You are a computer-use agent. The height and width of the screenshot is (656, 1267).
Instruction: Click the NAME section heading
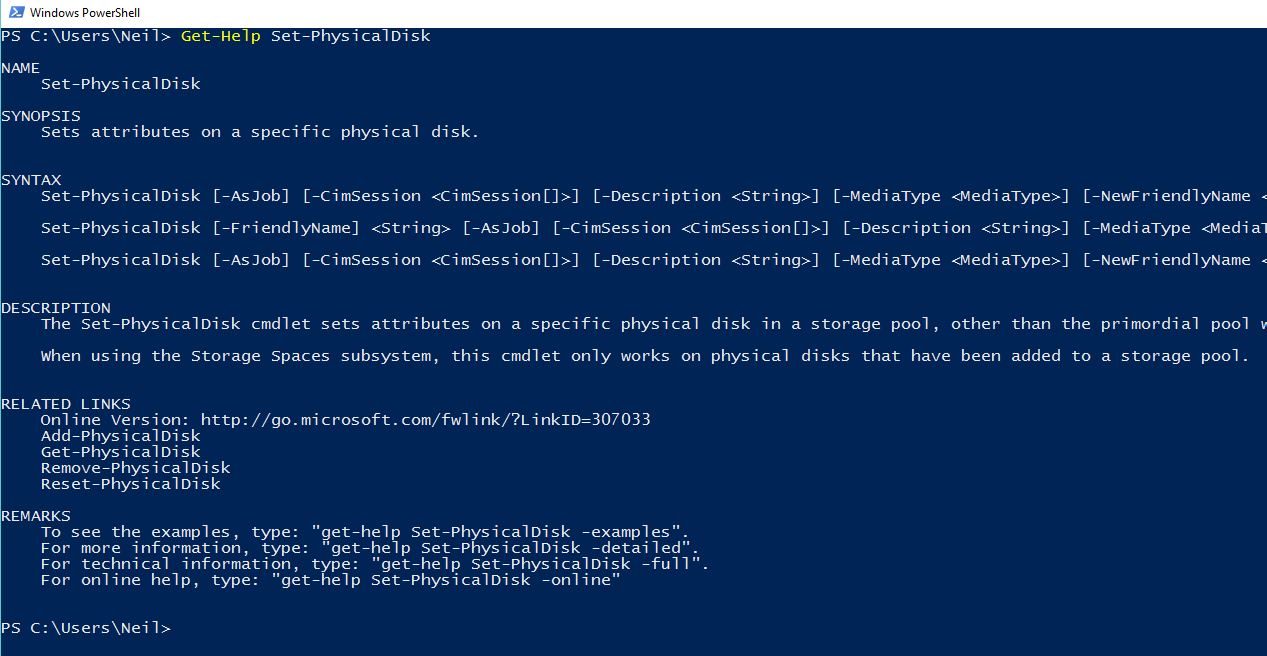coord(20,68)
